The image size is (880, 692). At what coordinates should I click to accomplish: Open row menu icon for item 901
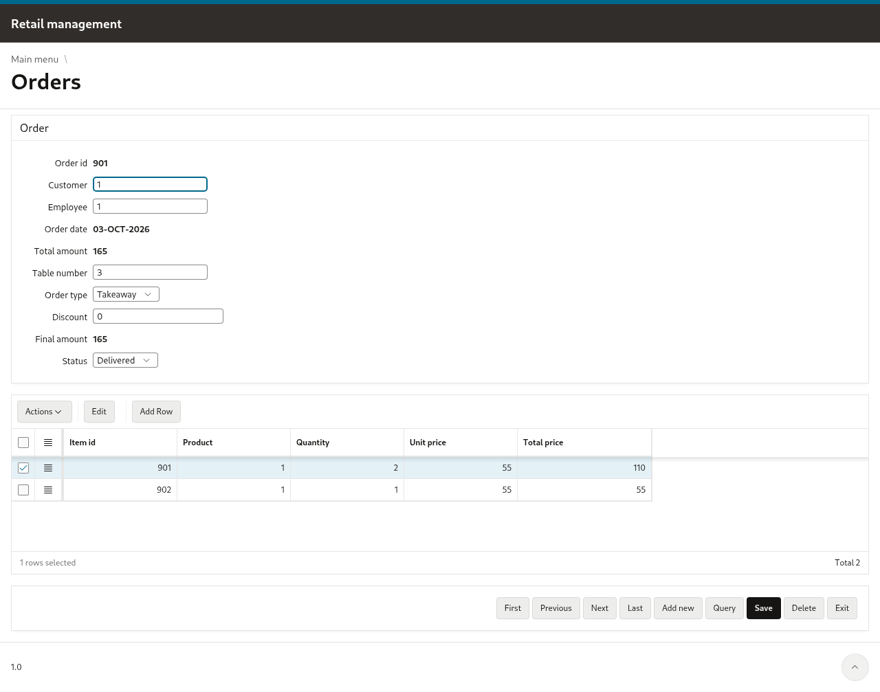coord(48,468)
